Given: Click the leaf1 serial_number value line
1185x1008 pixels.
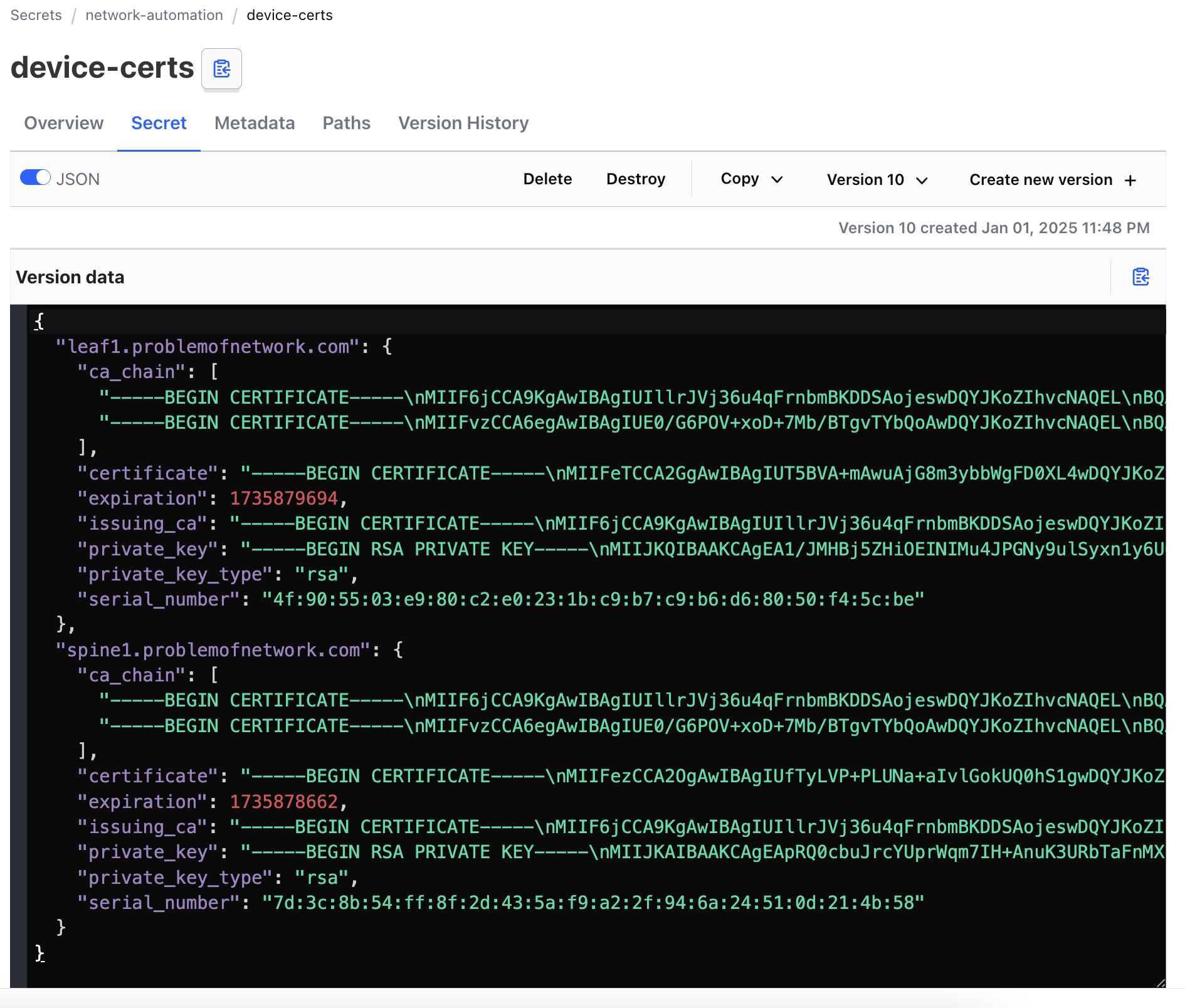Looking at the screenshot, I should [592, 600].
